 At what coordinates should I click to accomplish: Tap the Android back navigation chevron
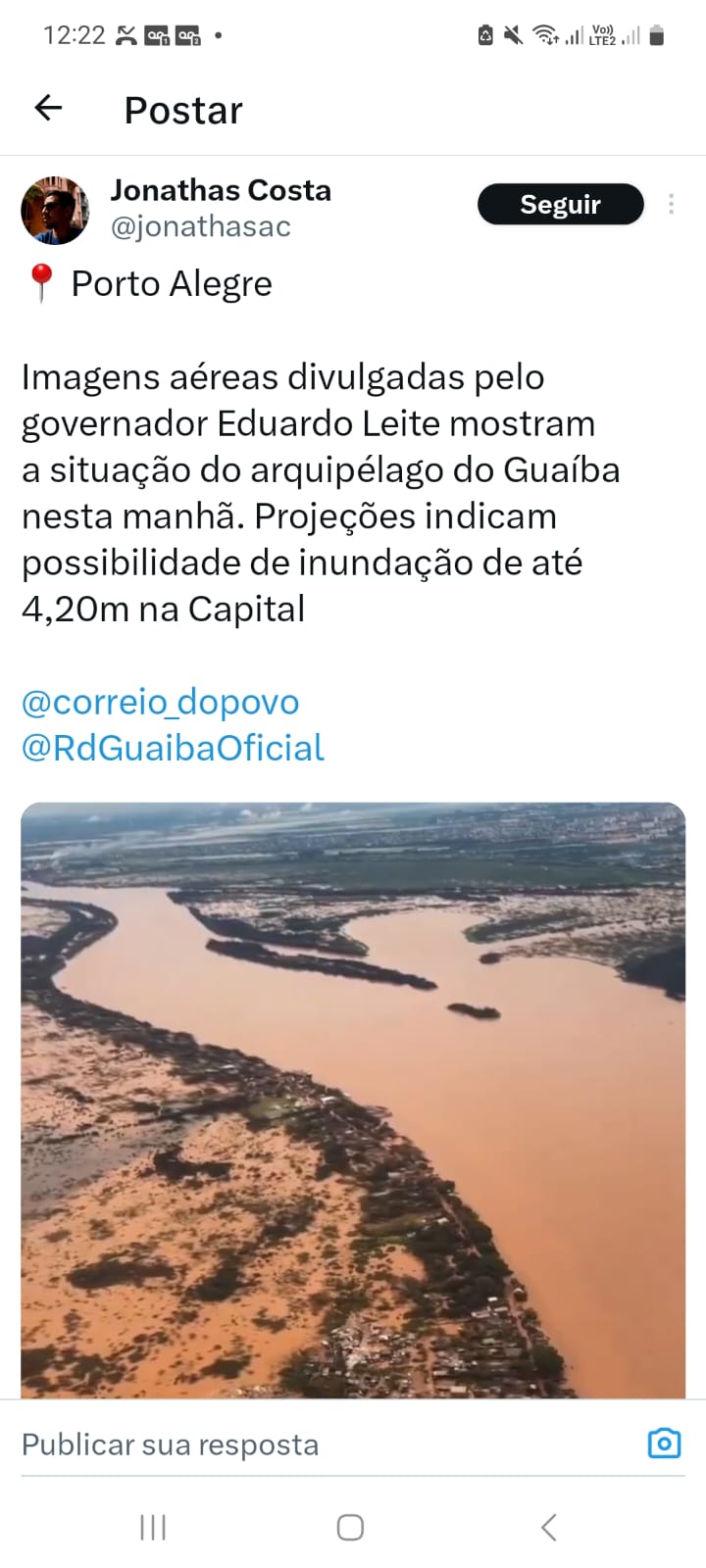tap(549, 1527)
